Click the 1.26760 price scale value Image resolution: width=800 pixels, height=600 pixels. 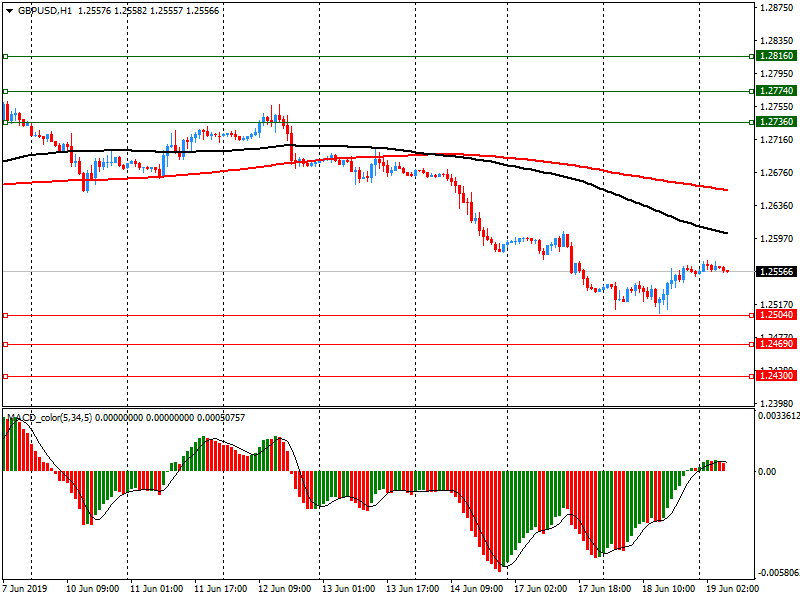click(777, 173)
